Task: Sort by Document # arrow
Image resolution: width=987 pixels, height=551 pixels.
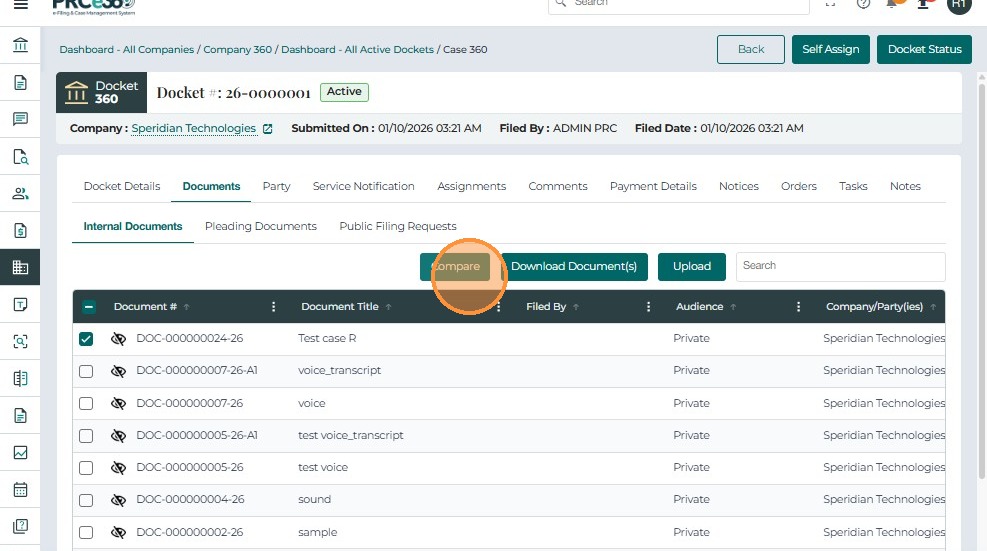Action: 186,307
